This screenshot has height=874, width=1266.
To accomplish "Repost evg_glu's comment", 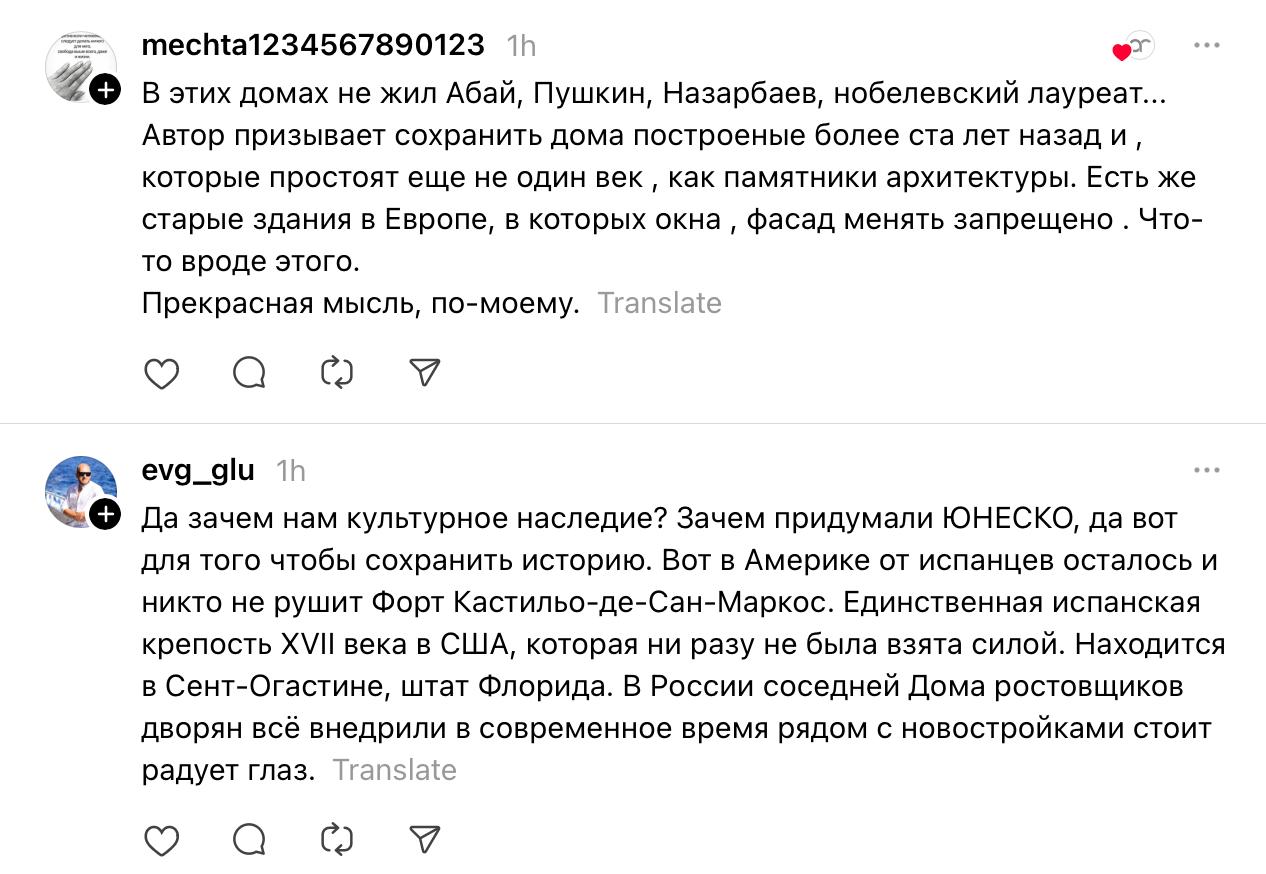I will point(337,837).
